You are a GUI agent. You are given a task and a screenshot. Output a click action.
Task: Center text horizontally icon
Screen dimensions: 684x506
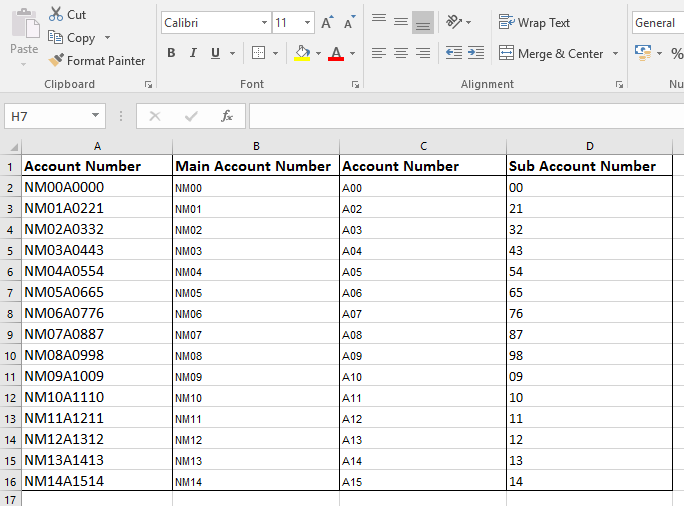[x=400, y=53]
